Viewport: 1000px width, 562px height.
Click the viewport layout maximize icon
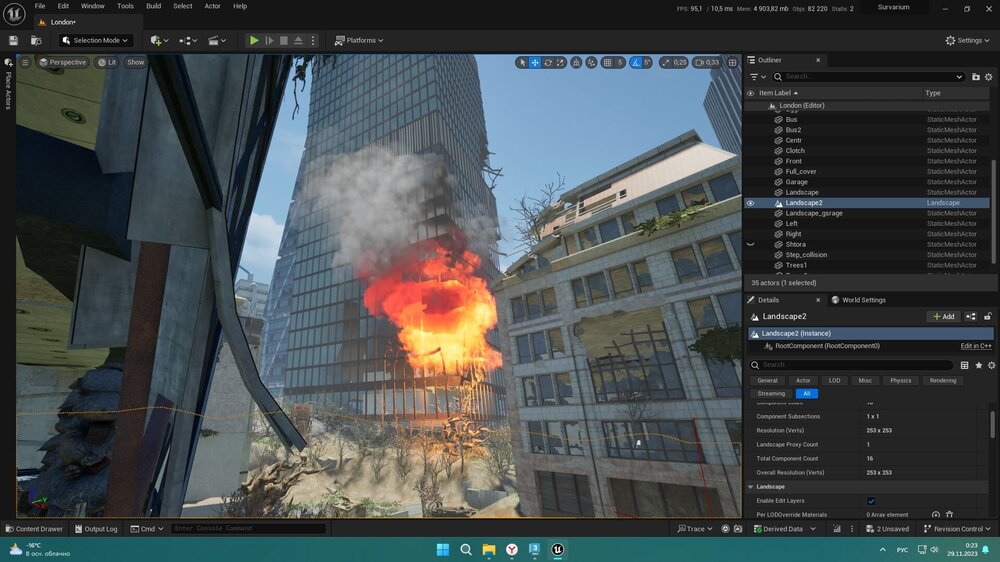point(732,62)
